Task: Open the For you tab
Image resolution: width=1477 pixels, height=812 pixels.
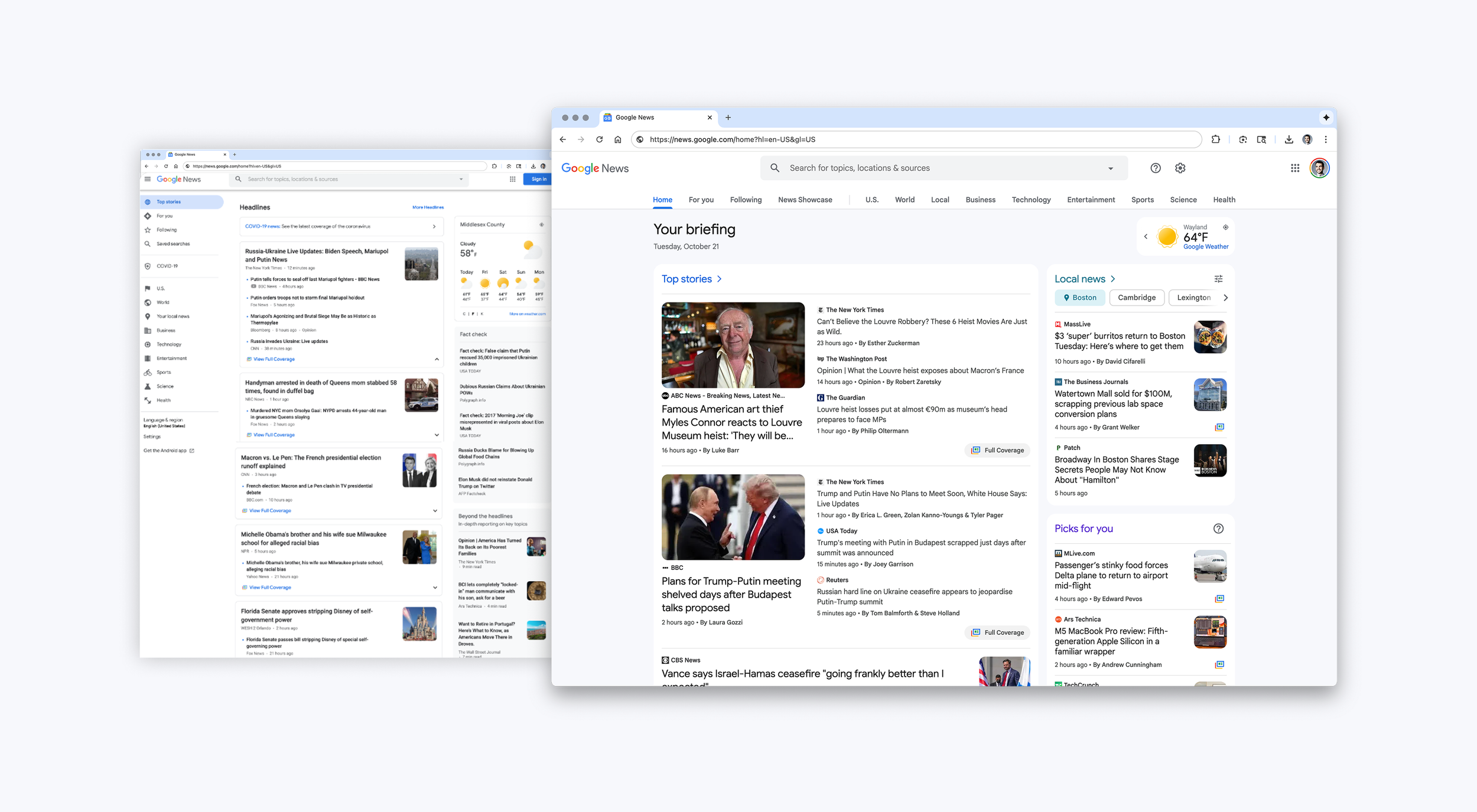Action: [701, 200]
